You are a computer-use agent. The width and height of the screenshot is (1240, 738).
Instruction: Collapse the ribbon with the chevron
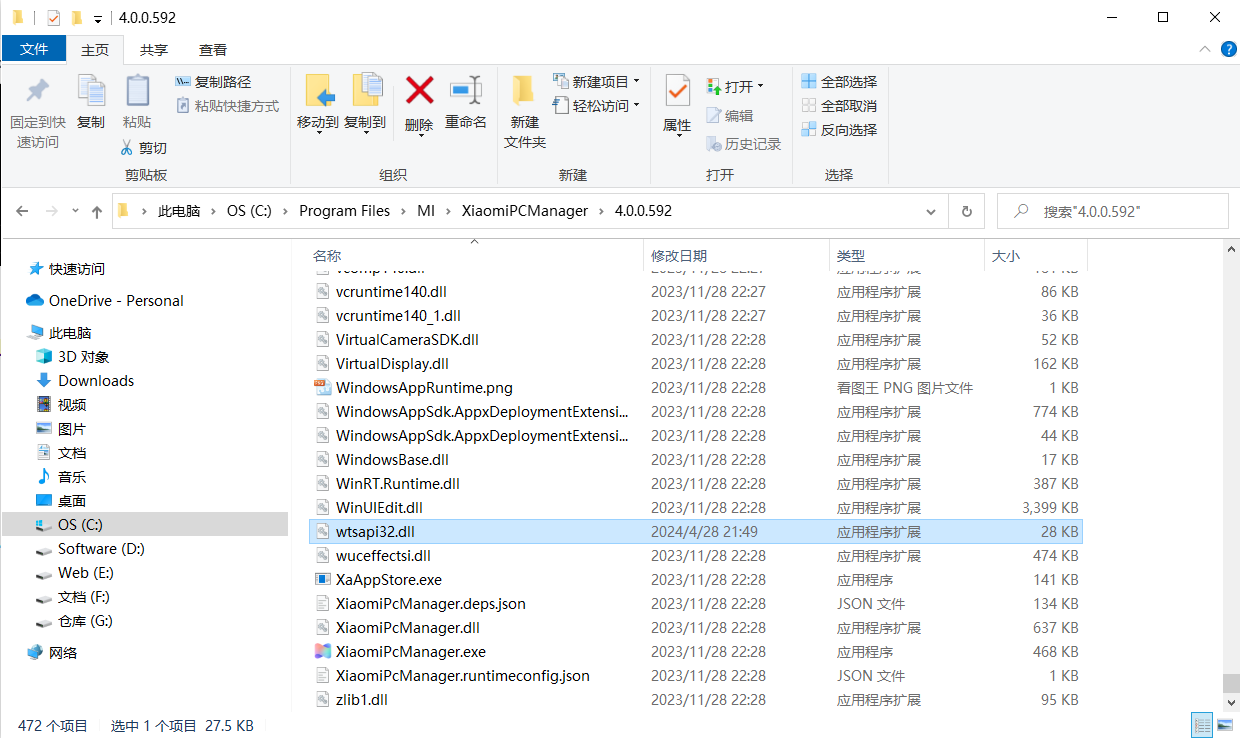point(1204,49)
